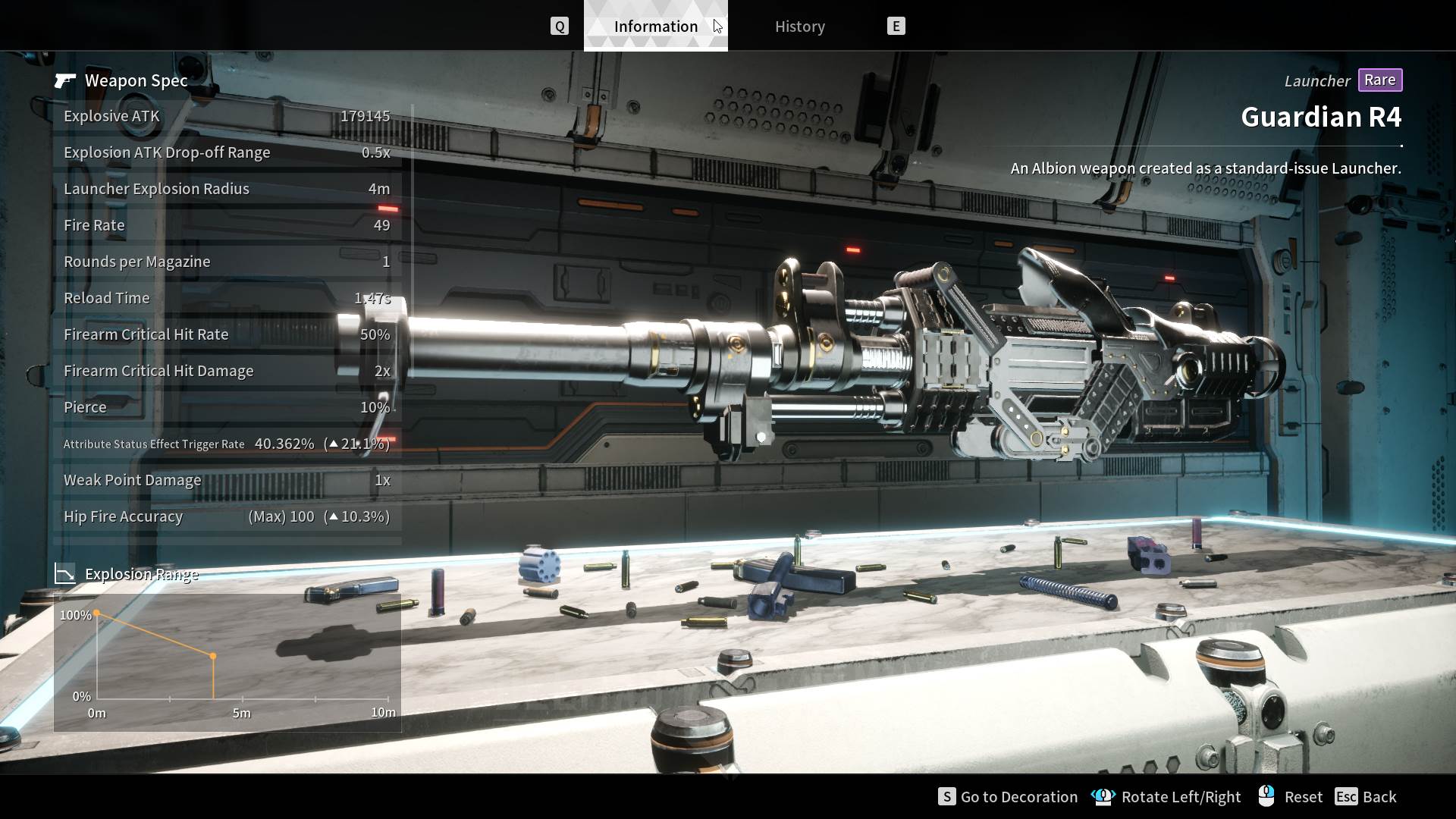This screenshot has height=819, width=1456.
Task: Select the Explosive ATK stat row
Action: [227, 116]
